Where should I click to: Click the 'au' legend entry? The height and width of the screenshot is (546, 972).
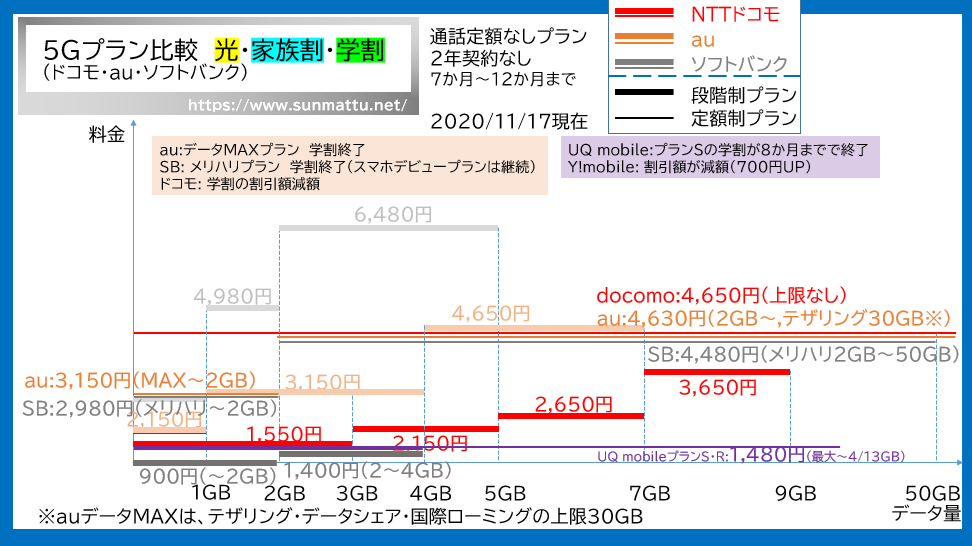[x=703, y=40]
